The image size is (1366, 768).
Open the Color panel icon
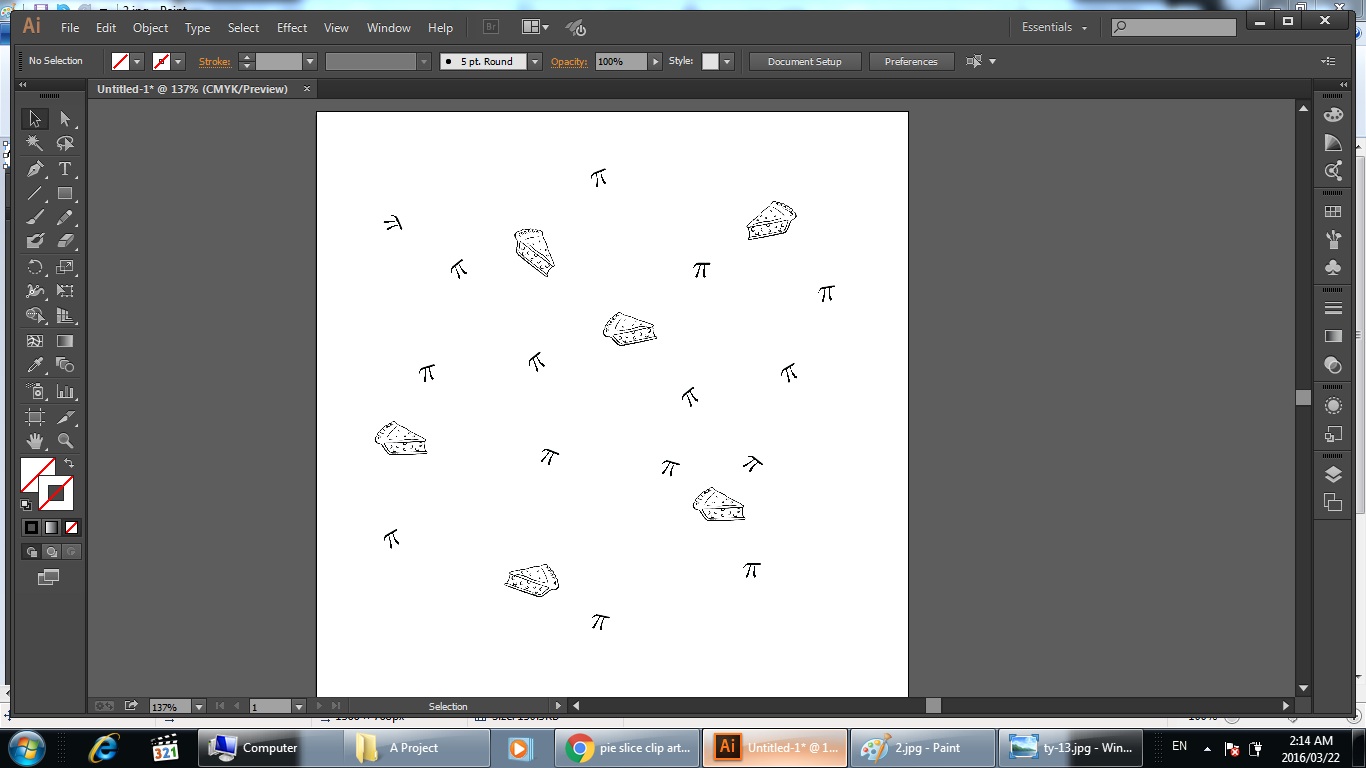pyautogui.click(x=1333, y=115)
